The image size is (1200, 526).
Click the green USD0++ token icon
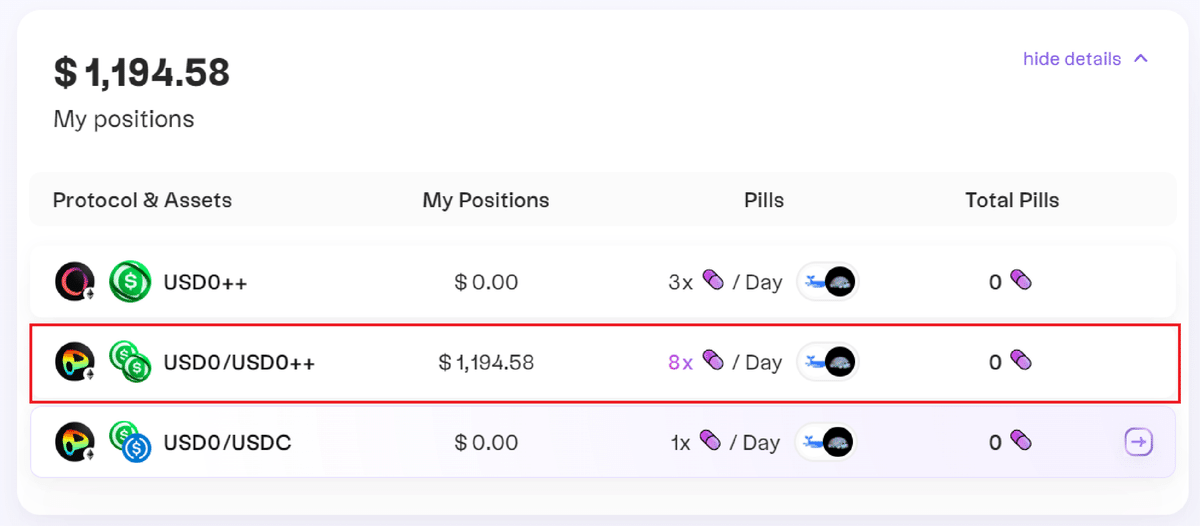coord(130,282)
